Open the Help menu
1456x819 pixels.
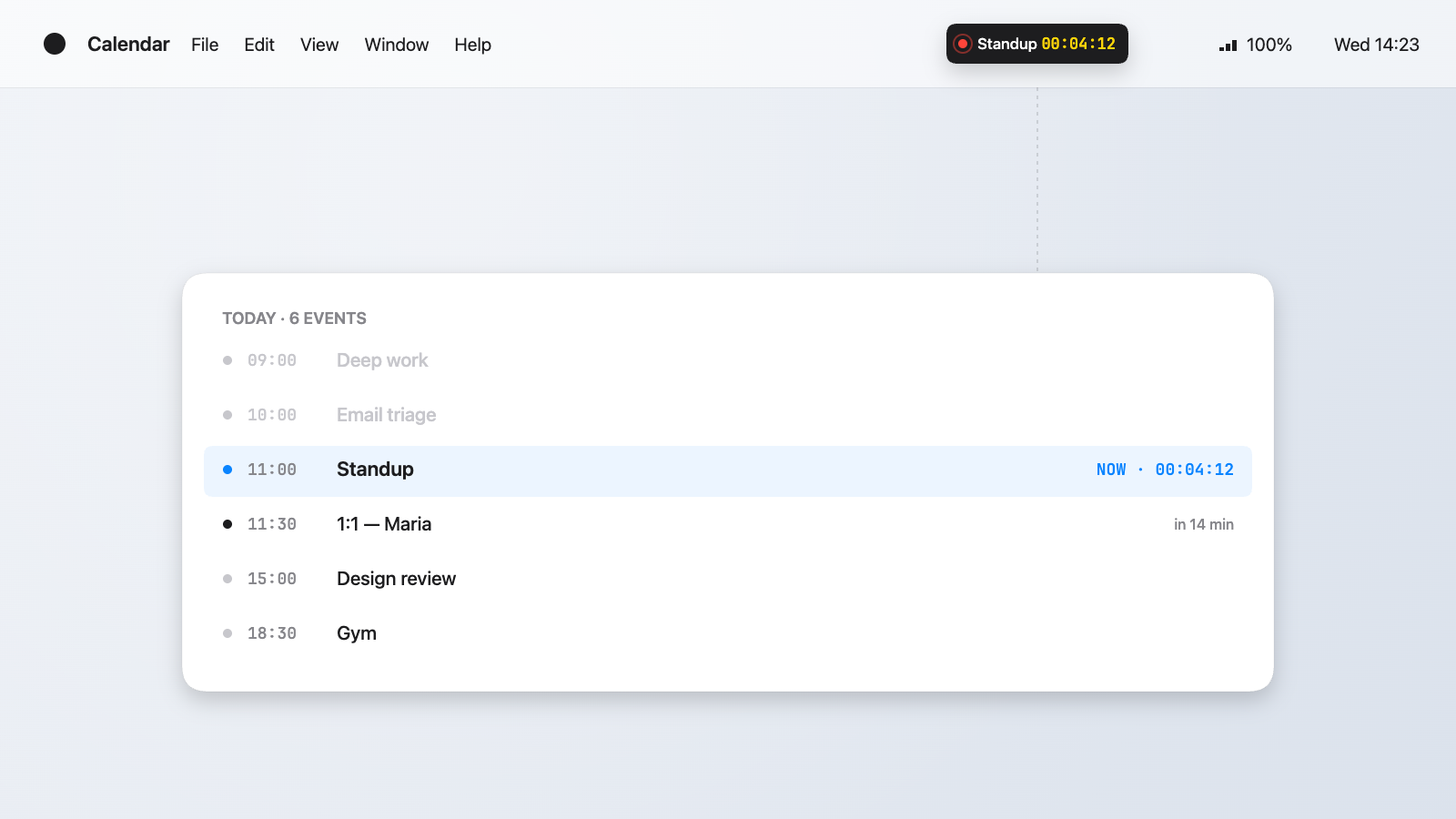coord(473,45)
